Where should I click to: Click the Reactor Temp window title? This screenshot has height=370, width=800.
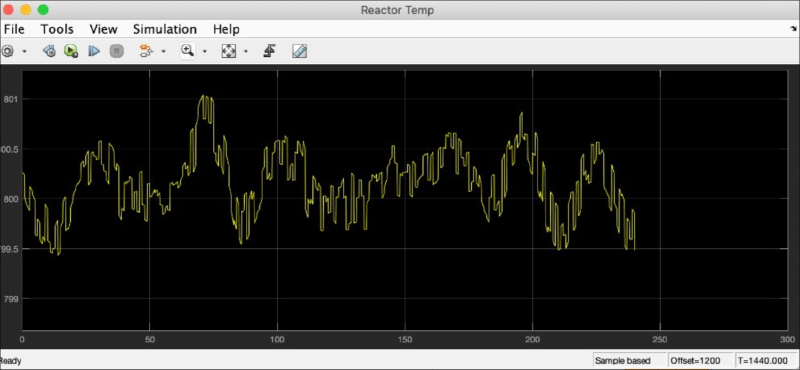(x=397, y=10)
